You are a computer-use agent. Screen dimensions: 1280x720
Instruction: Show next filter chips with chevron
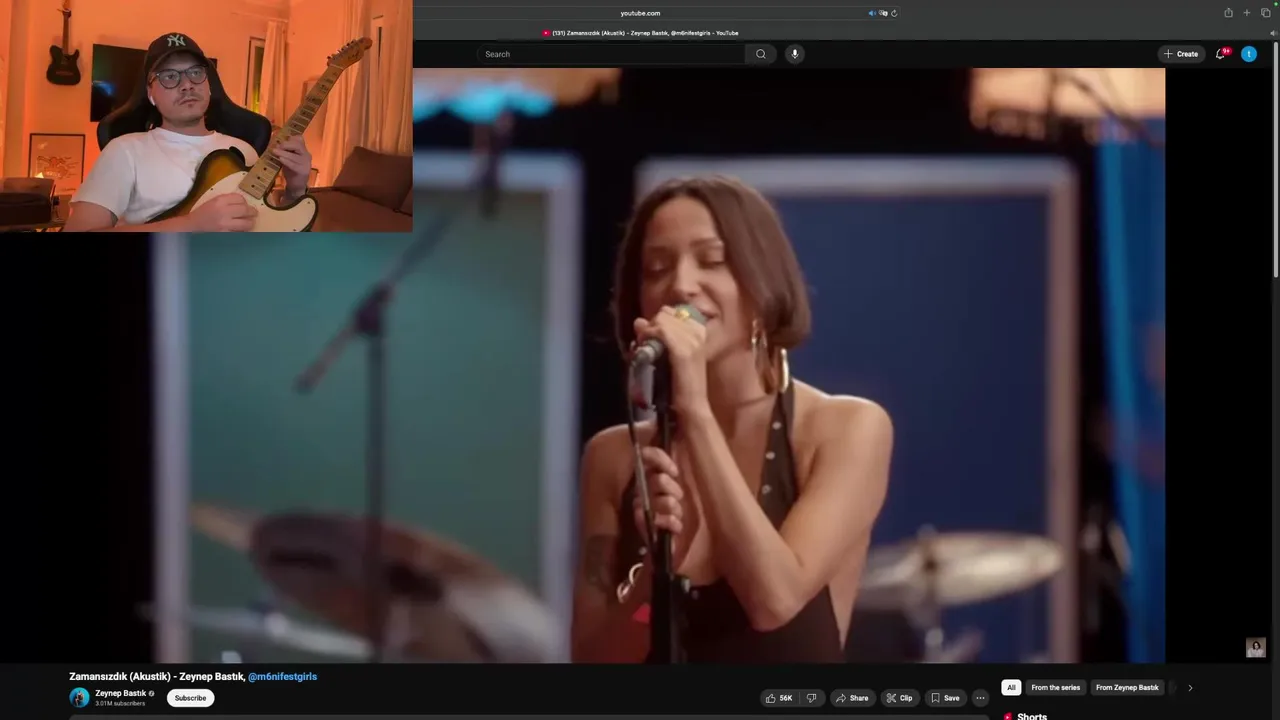pyautogui.click(x=1190, y=688)
